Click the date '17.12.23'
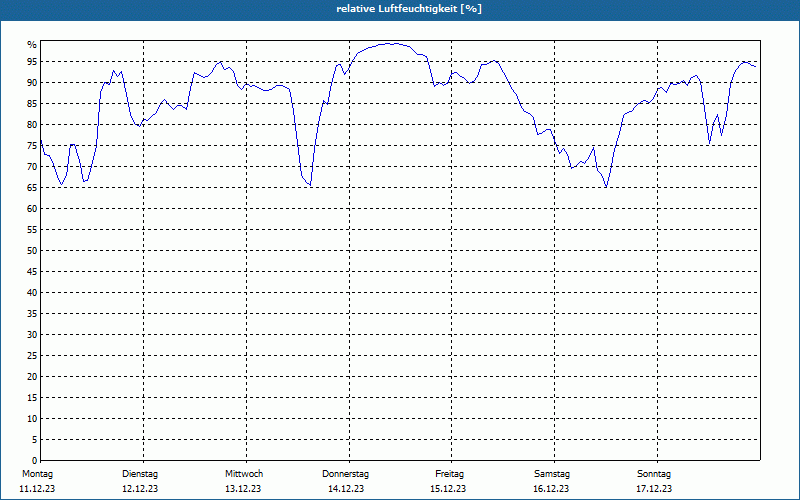The height and width of the screenshot is (500, 800). tap(654, 489)
